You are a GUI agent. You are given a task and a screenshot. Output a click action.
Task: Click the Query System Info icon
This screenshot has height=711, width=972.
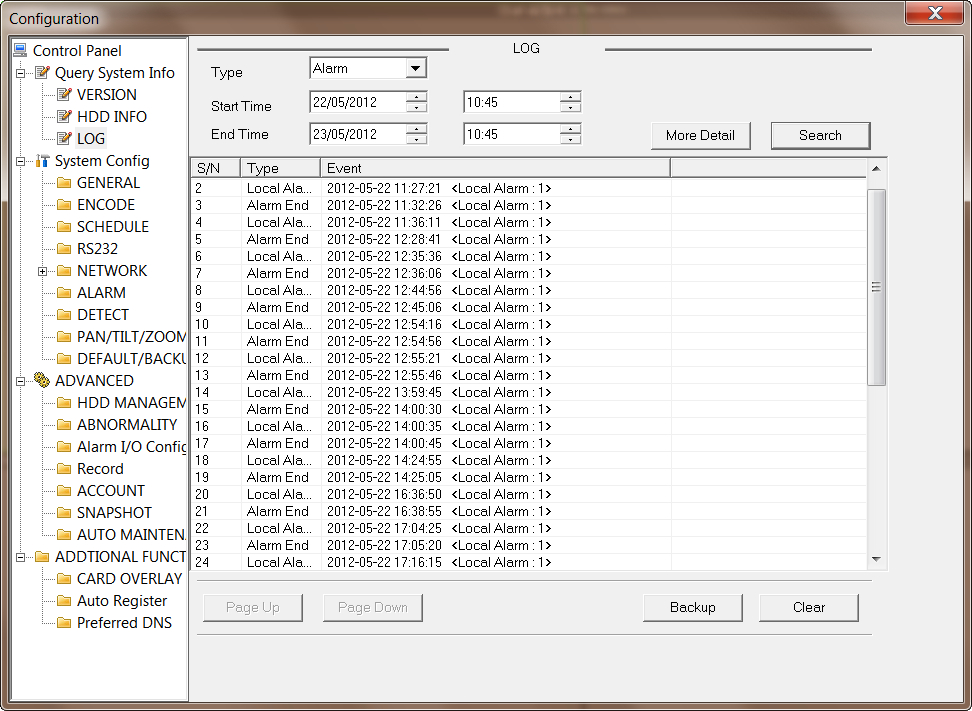[x=42, y=73]
